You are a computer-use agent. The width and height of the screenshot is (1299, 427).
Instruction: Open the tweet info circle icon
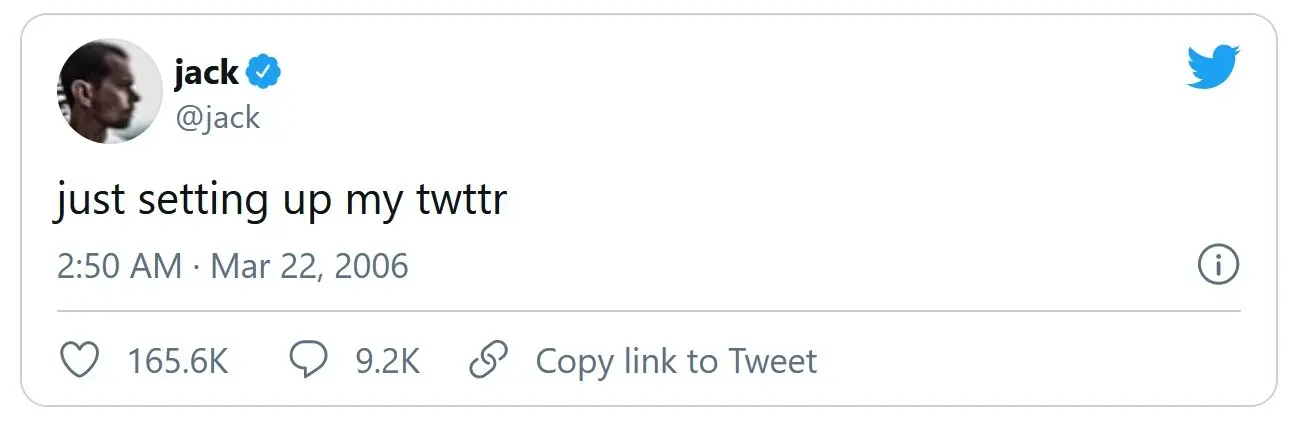(x=1218, y=265)
